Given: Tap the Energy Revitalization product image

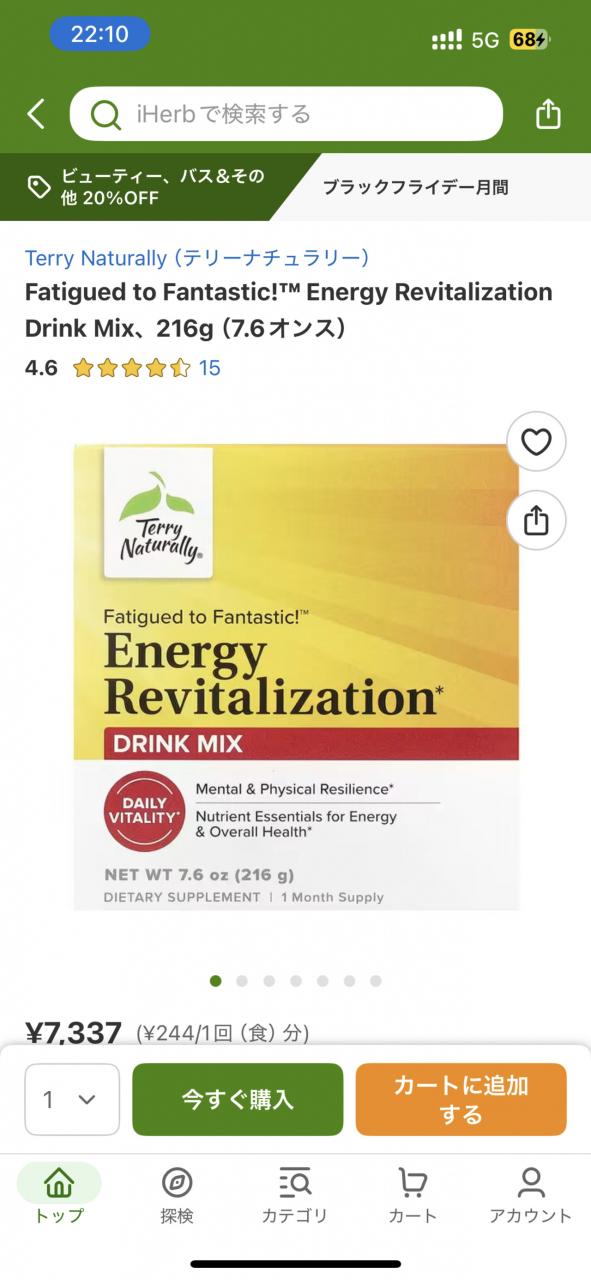Looking at the screenshot, I should 296,677.
